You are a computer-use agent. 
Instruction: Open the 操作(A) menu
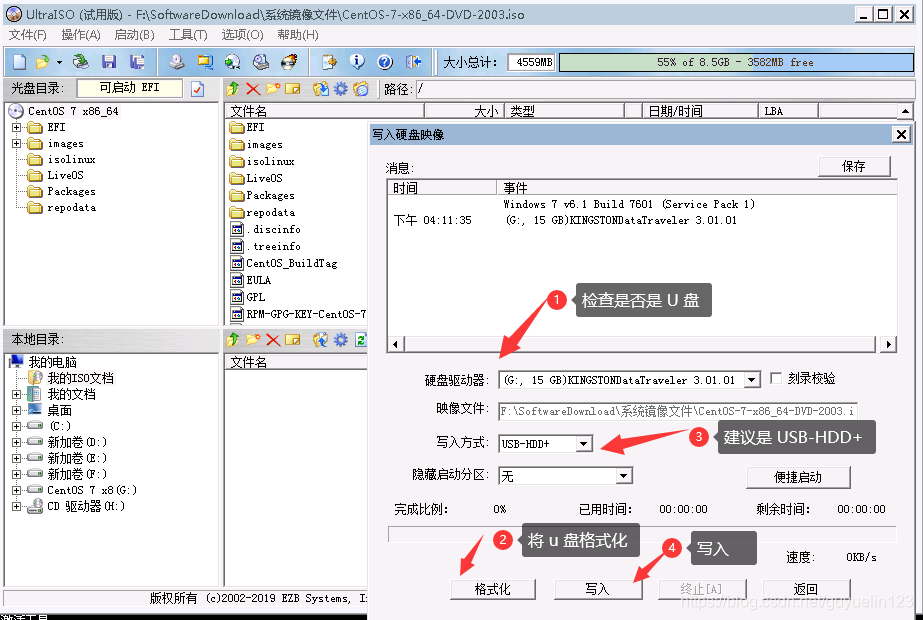point(81,35)
